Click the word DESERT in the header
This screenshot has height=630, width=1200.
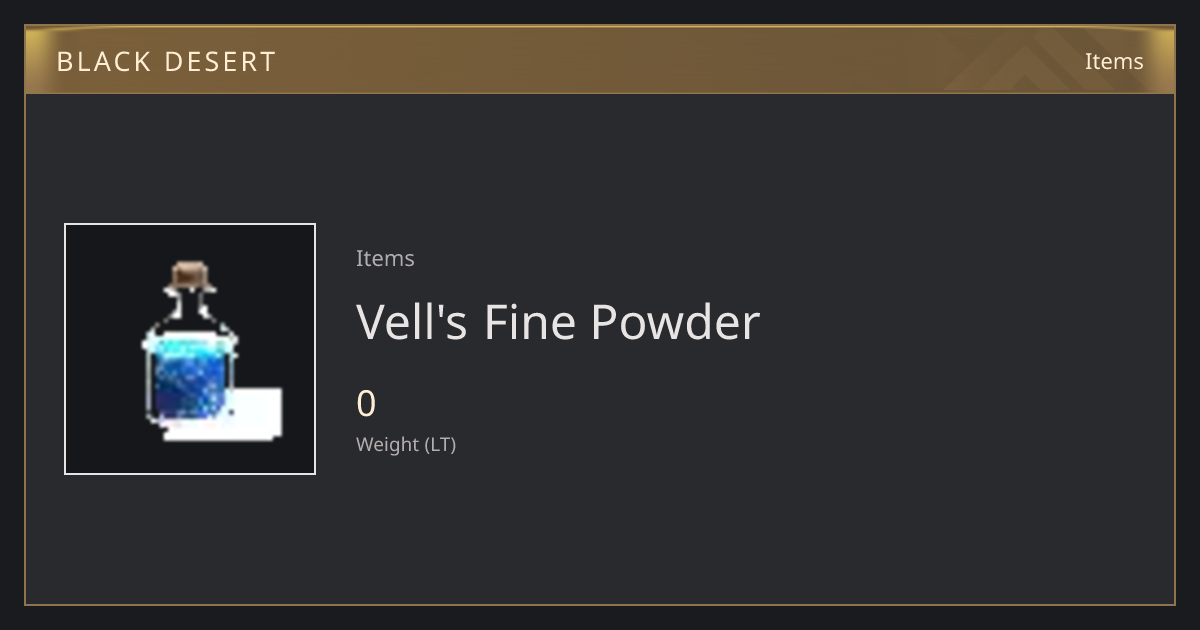click(x=220, y=62)
